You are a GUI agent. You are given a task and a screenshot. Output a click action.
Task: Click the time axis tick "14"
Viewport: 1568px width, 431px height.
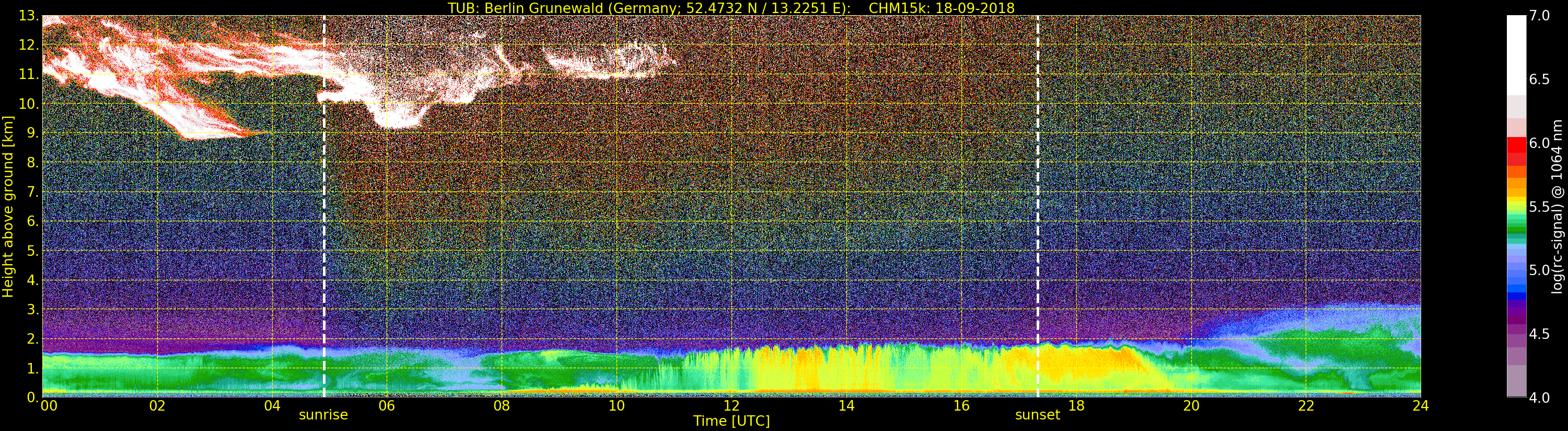click(846, 406)
